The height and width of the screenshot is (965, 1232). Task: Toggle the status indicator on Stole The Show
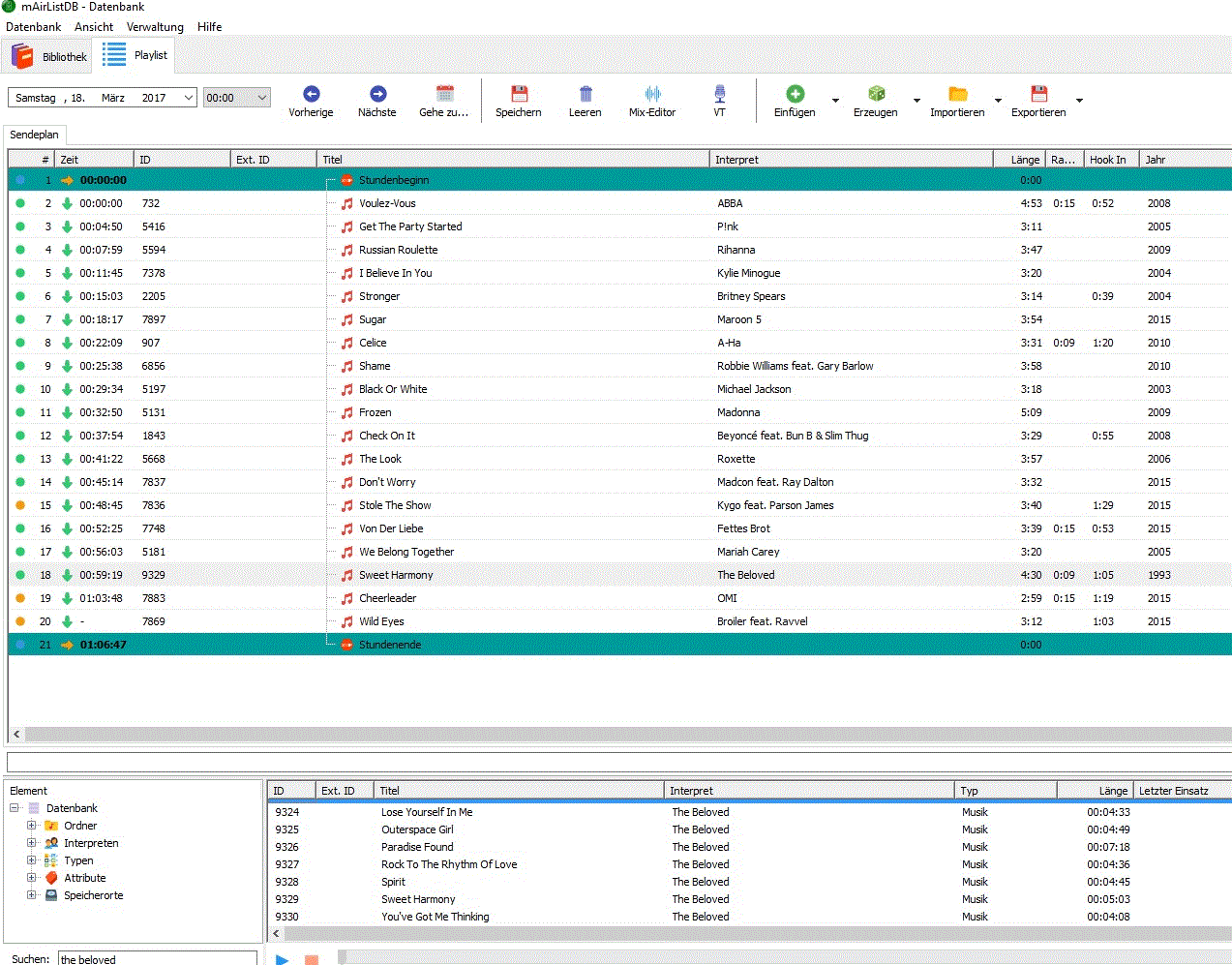click(20, 505)
